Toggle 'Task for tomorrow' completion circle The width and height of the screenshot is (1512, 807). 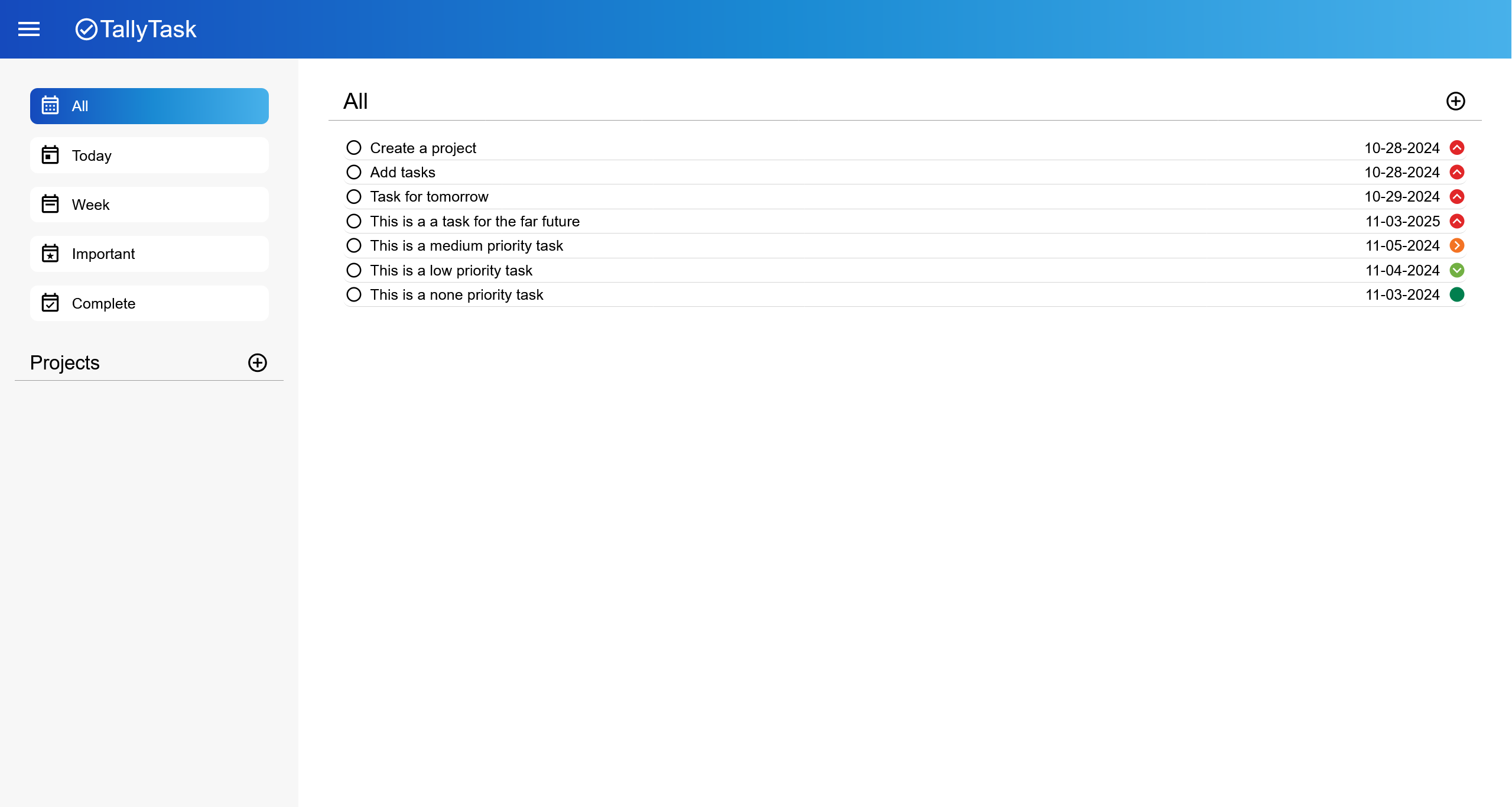point(354,196)
